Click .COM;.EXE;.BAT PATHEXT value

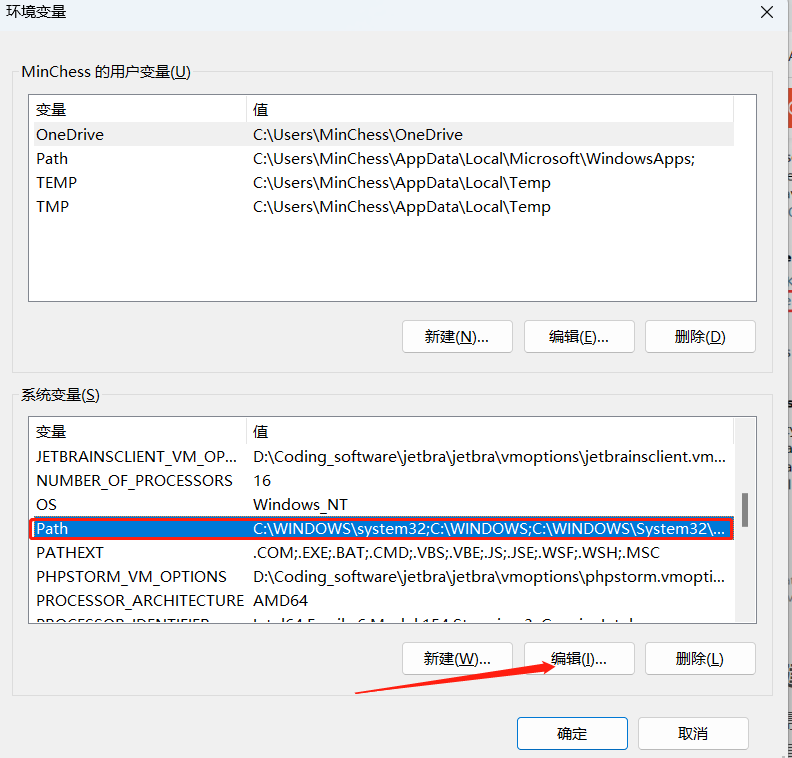(x=456, y=552)
